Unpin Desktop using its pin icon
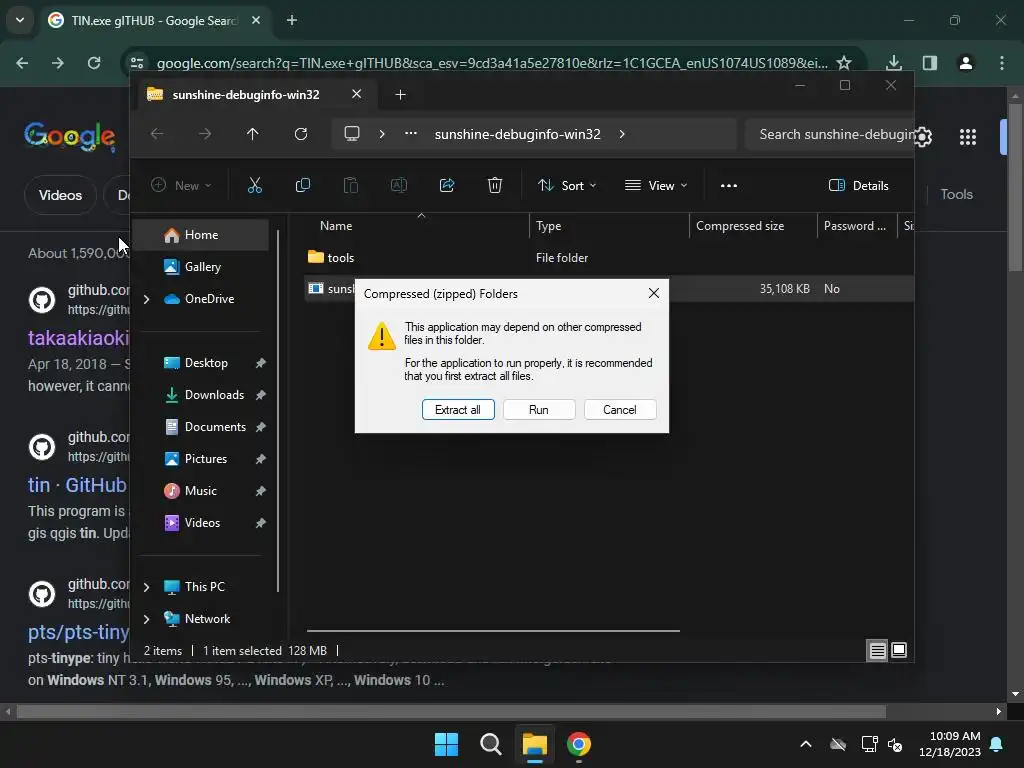 [x=261, y=363]
